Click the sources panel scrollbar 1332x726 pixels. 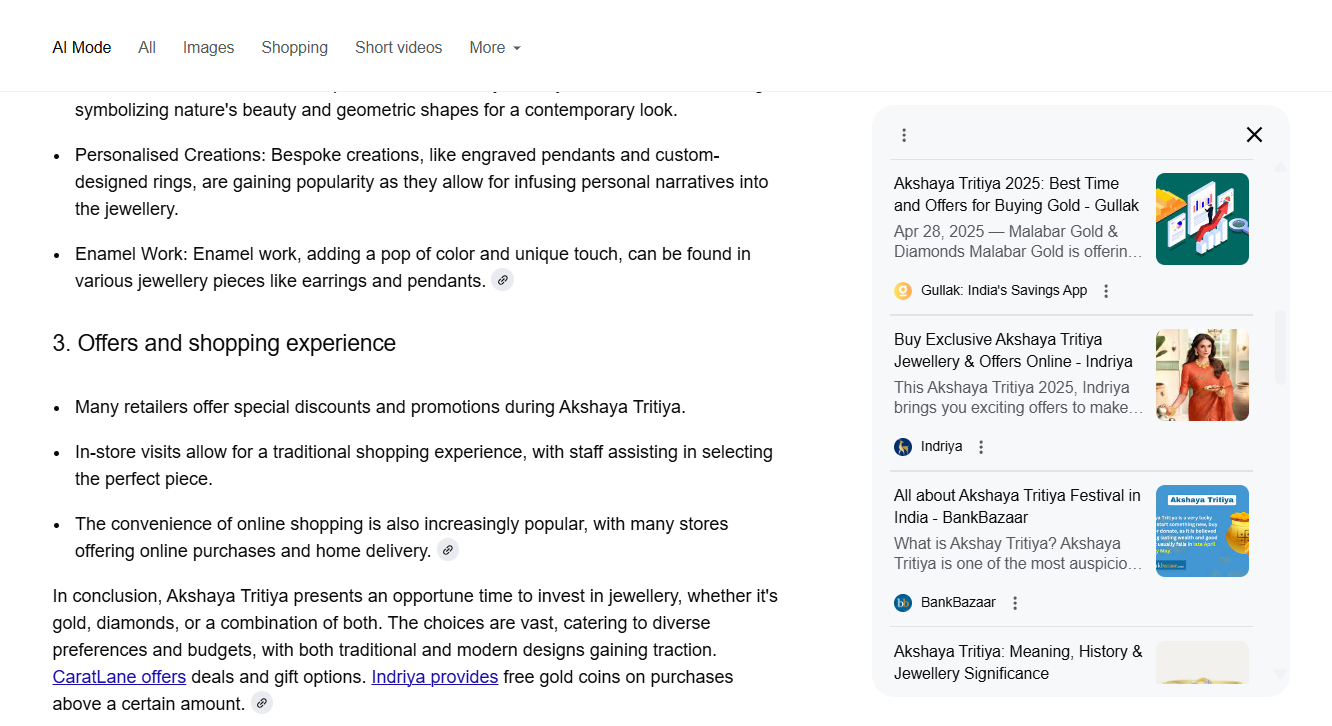pyautogui.click(x=1280, y=347)
